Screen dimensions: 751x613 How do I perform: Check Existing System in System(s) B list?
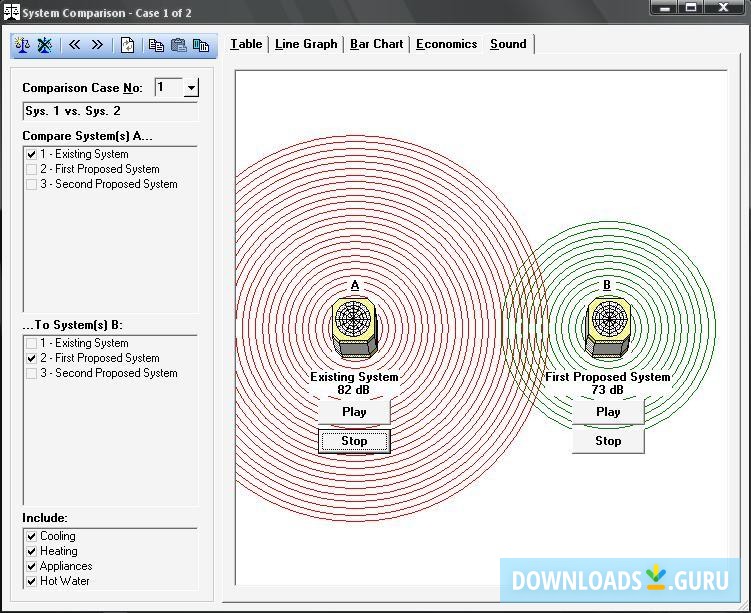click(x=32, y=343)
